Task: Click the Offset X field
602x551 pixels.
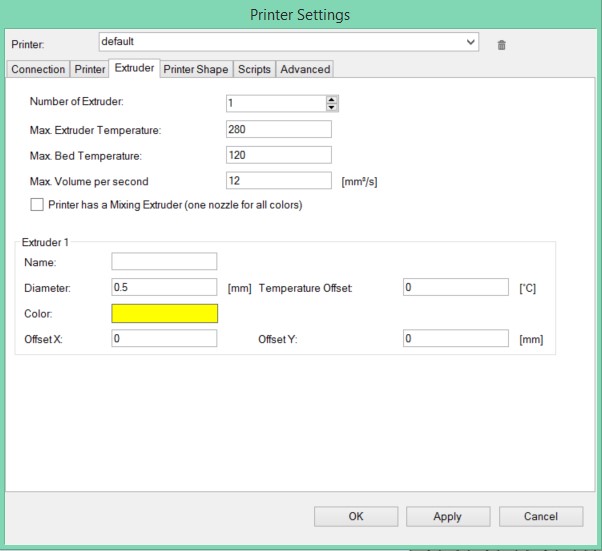Action: [x=164, y=338]
